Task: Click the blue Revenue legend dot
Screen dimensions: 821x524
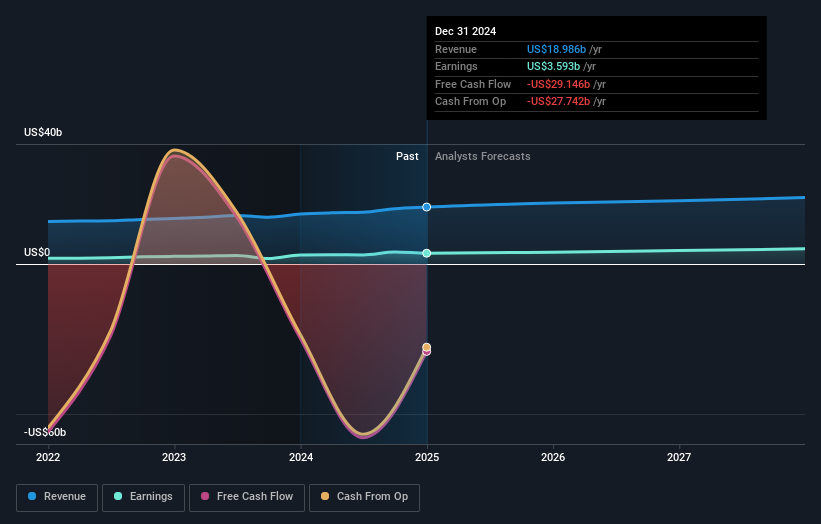Action: 32,496
